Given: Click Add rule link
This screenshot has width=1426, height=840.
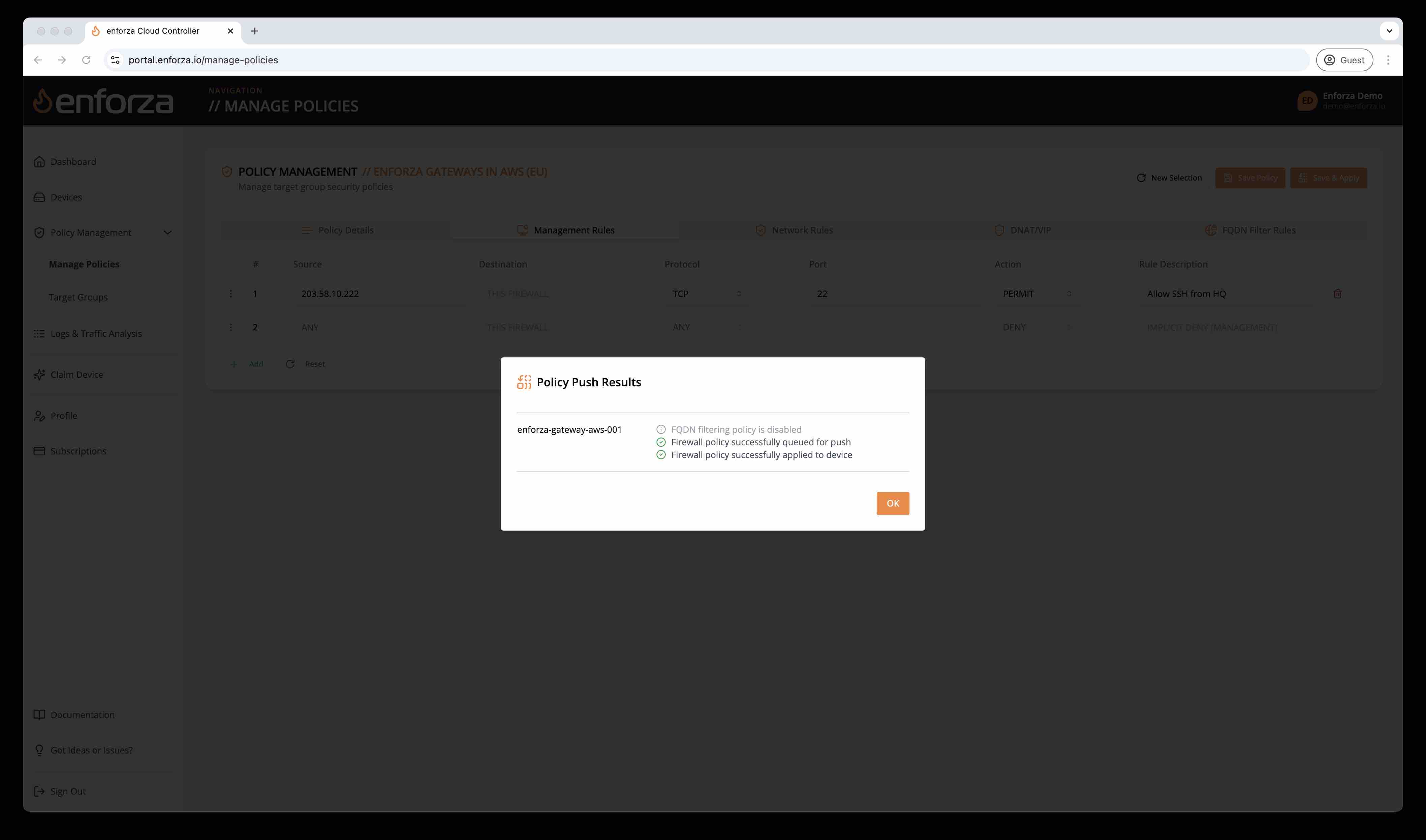Looking at the screenshot, I should (247, 364).
